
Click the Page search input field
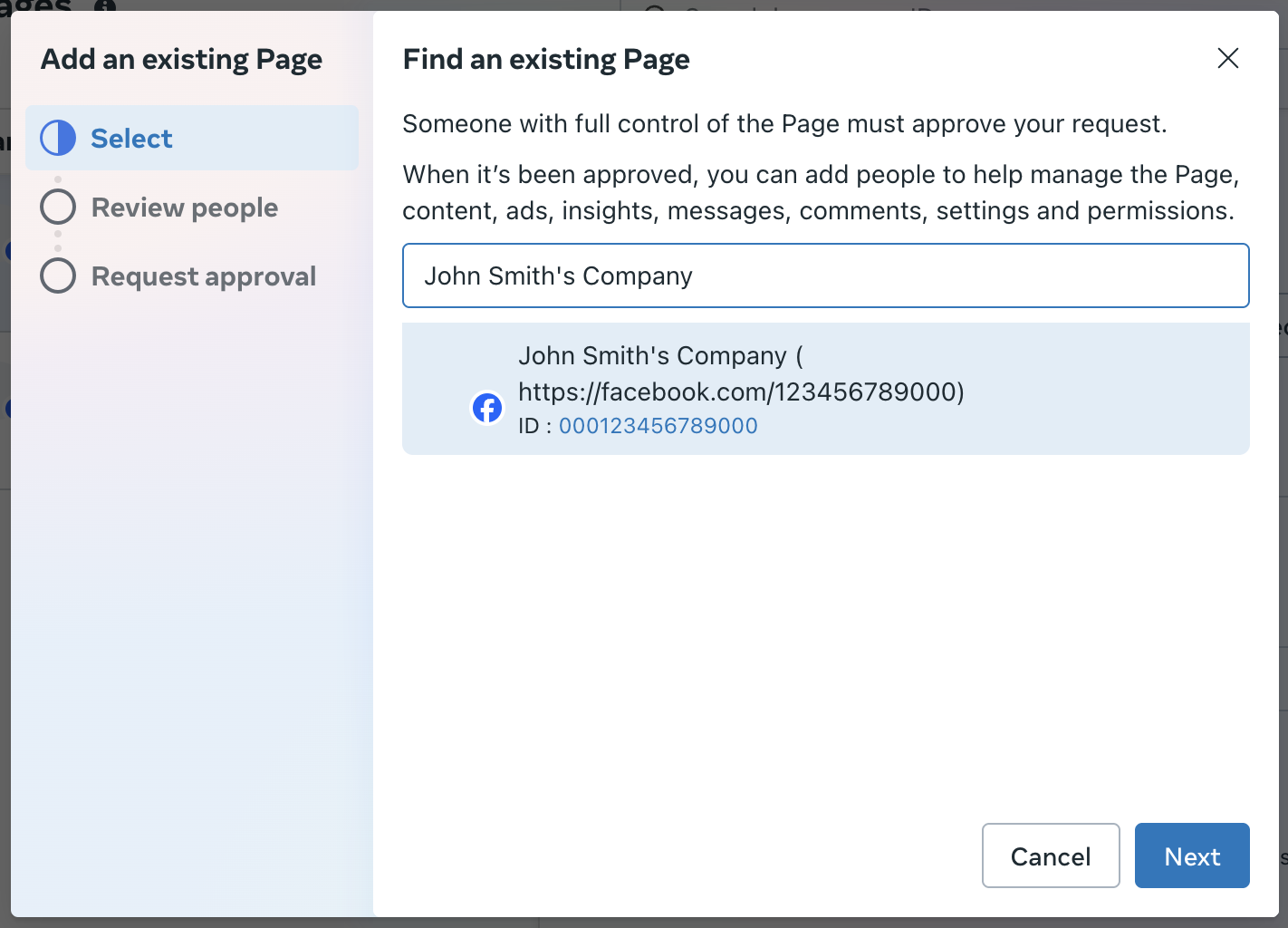coord(825,275)
